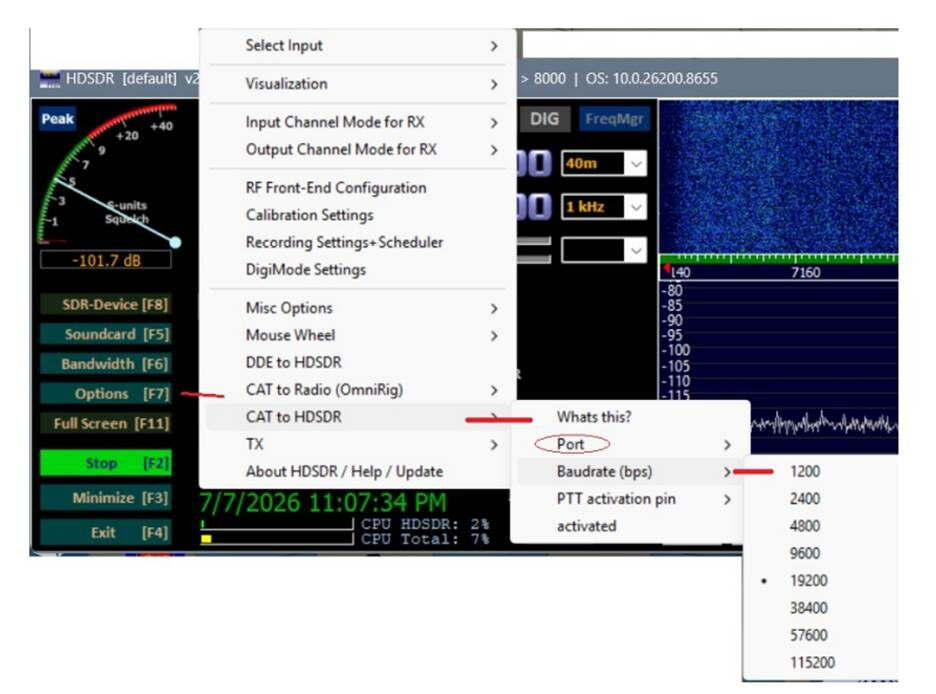936x694 pixels.
Task: Select DDE to HDSDR entry
Action: 357,362
